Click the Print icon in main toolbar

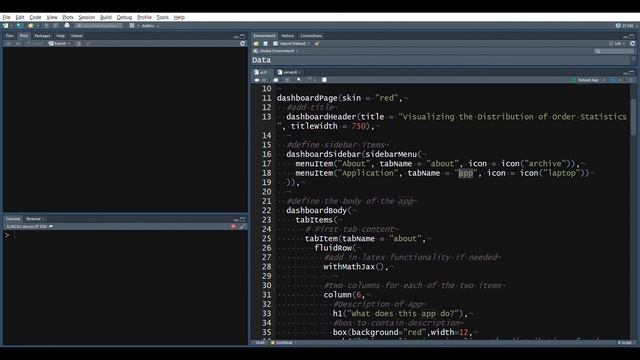67,26
